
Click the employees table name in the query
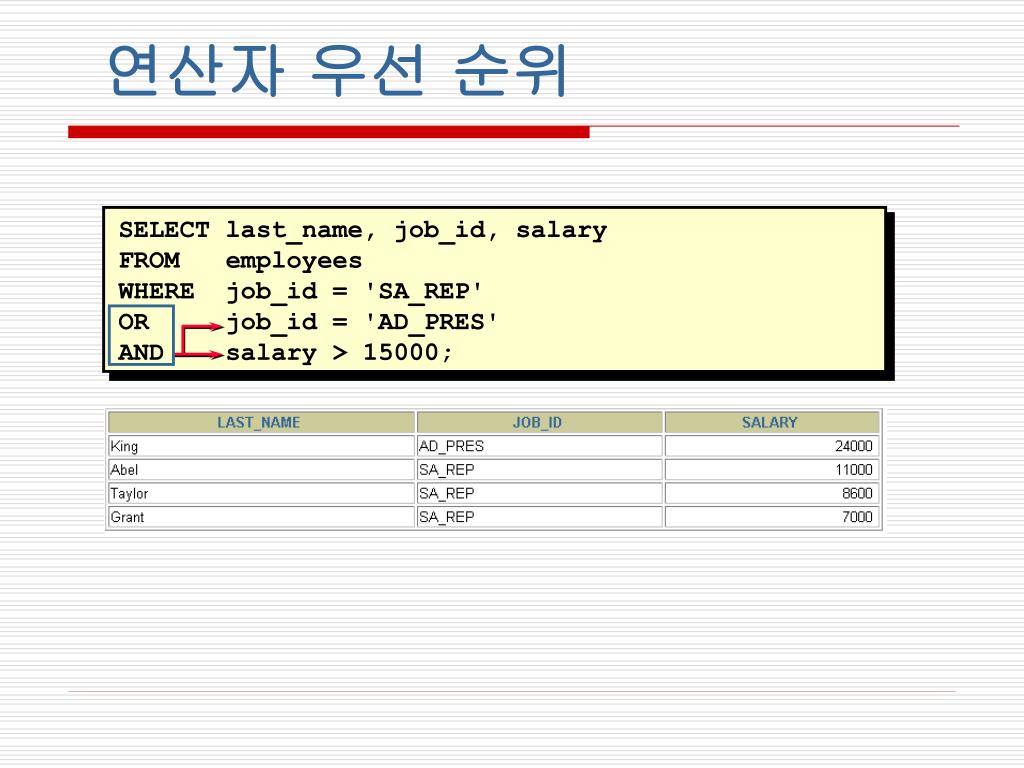coord(294,262)
